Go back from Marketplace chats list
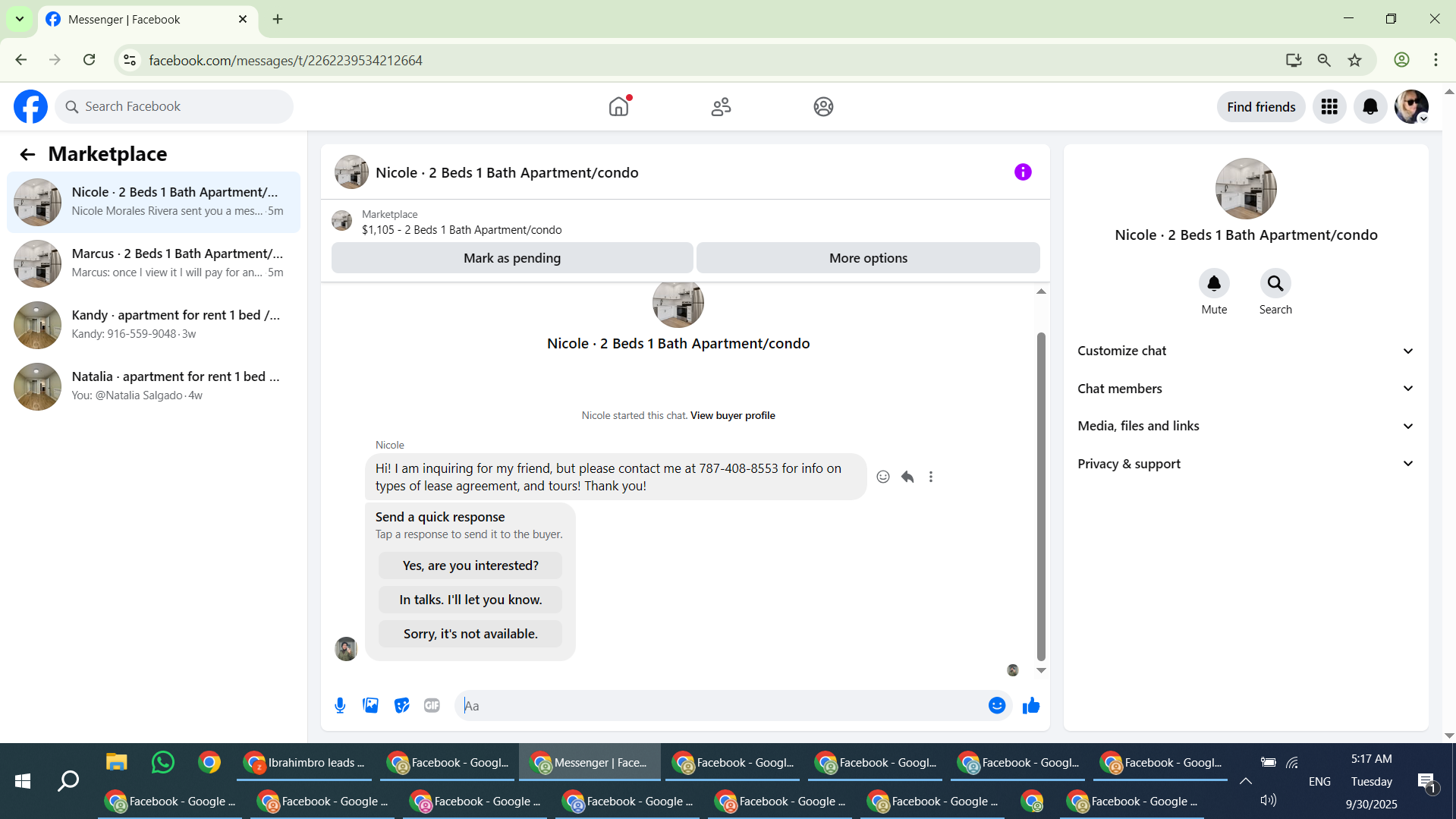The width and height of the screenshot is (1456, 819). coord(27,155)
